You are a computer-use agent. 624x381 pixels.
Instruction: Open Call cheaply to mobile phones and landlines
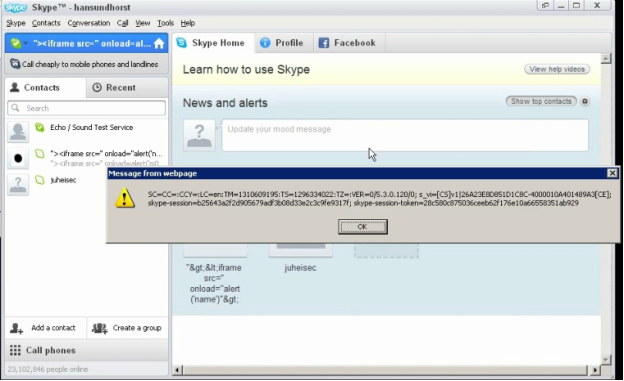point(86,64)
